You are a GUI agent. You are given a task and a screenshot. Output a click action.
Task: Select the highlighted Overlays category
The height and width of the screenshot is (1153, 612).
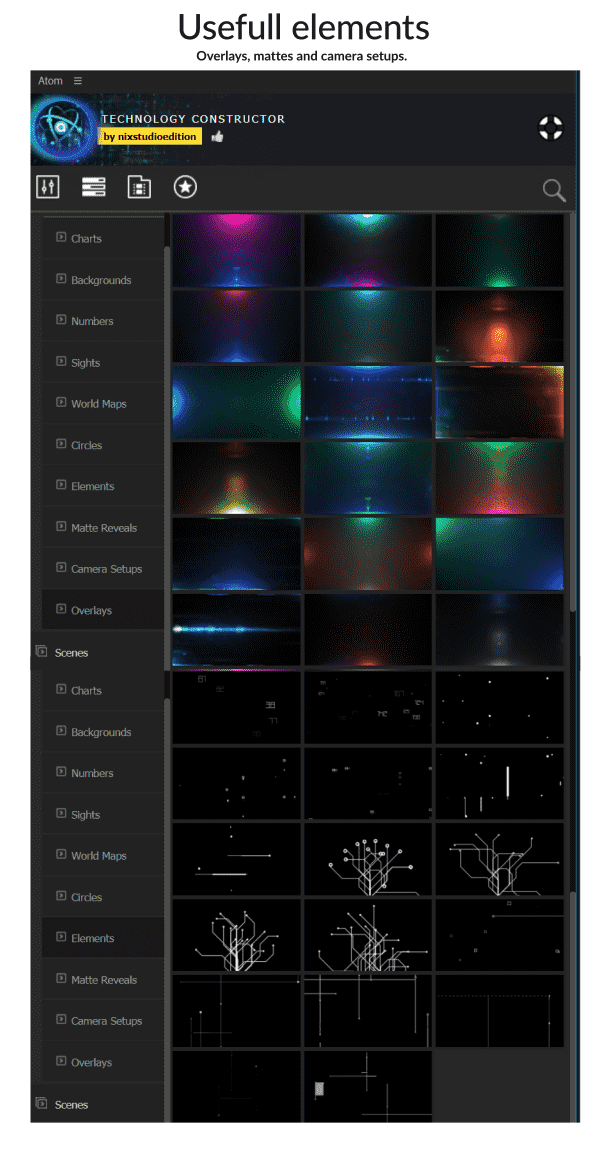click(91, 610)
